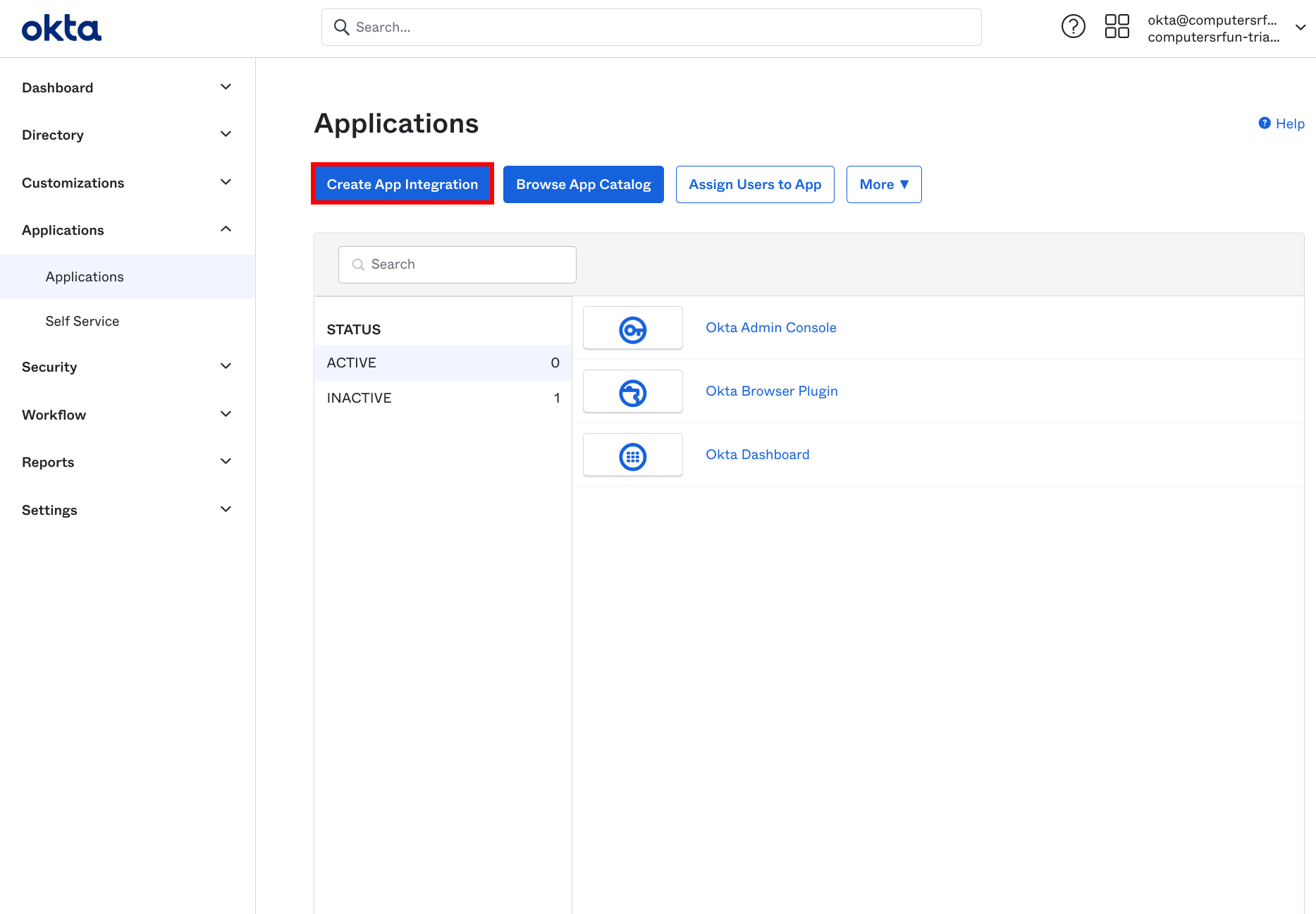
Task: Select Applications in the sidebar submenu
Action: coord(85,276)
